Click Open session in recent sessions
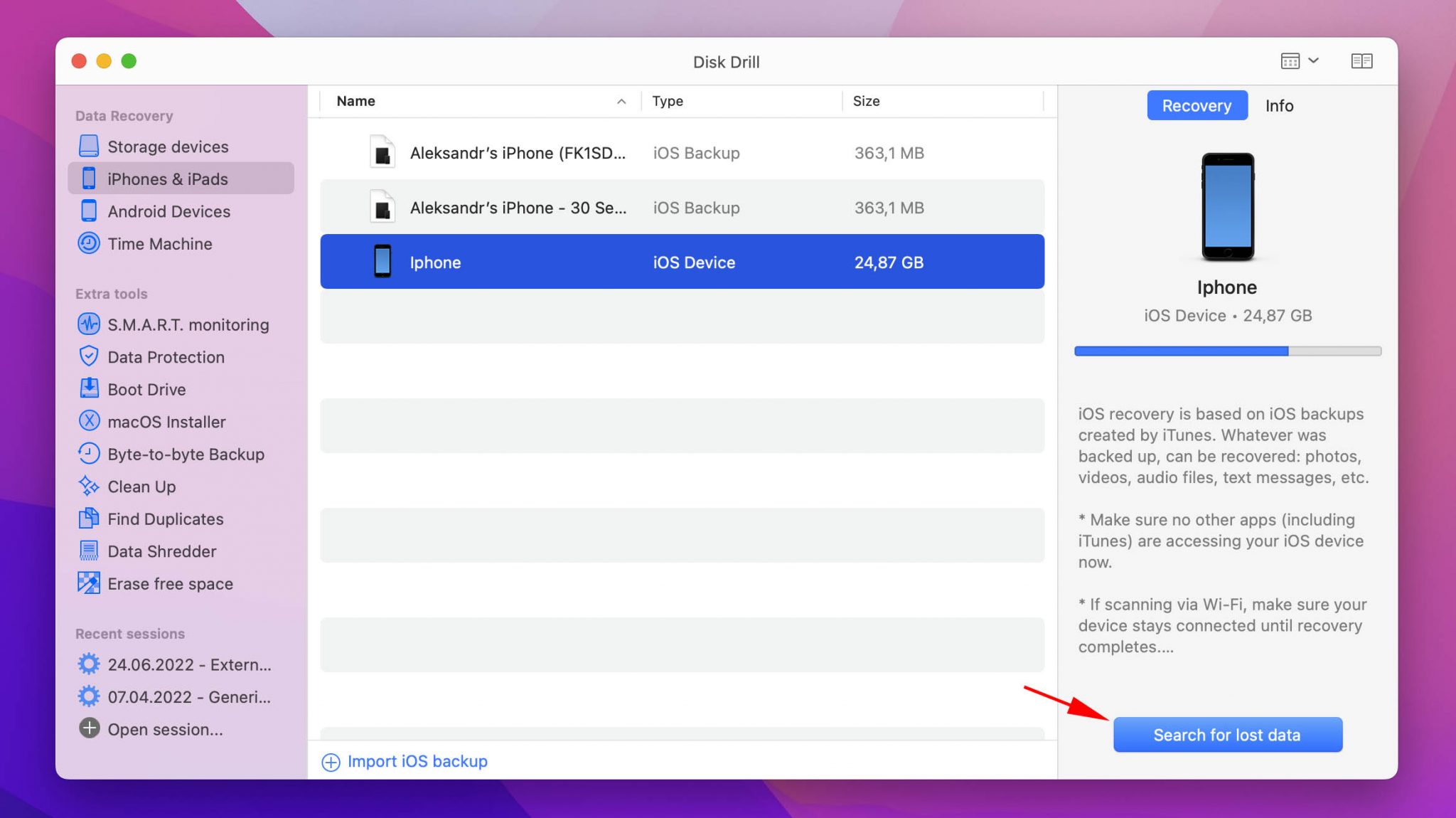1456x818 pixels. click(x=164, y=729)
